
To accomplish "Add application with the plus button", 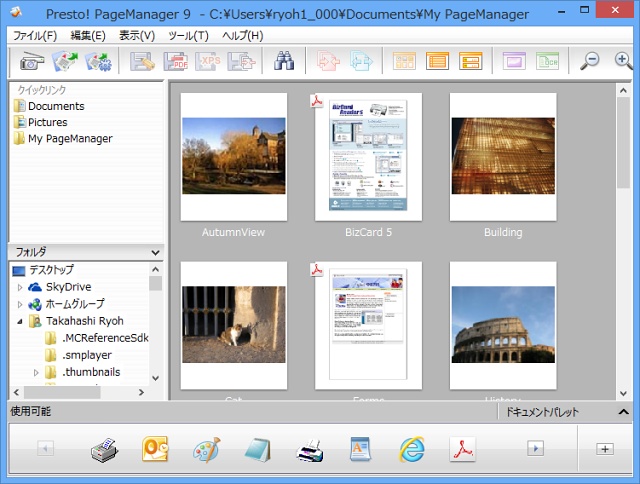I will pos(605,449).
